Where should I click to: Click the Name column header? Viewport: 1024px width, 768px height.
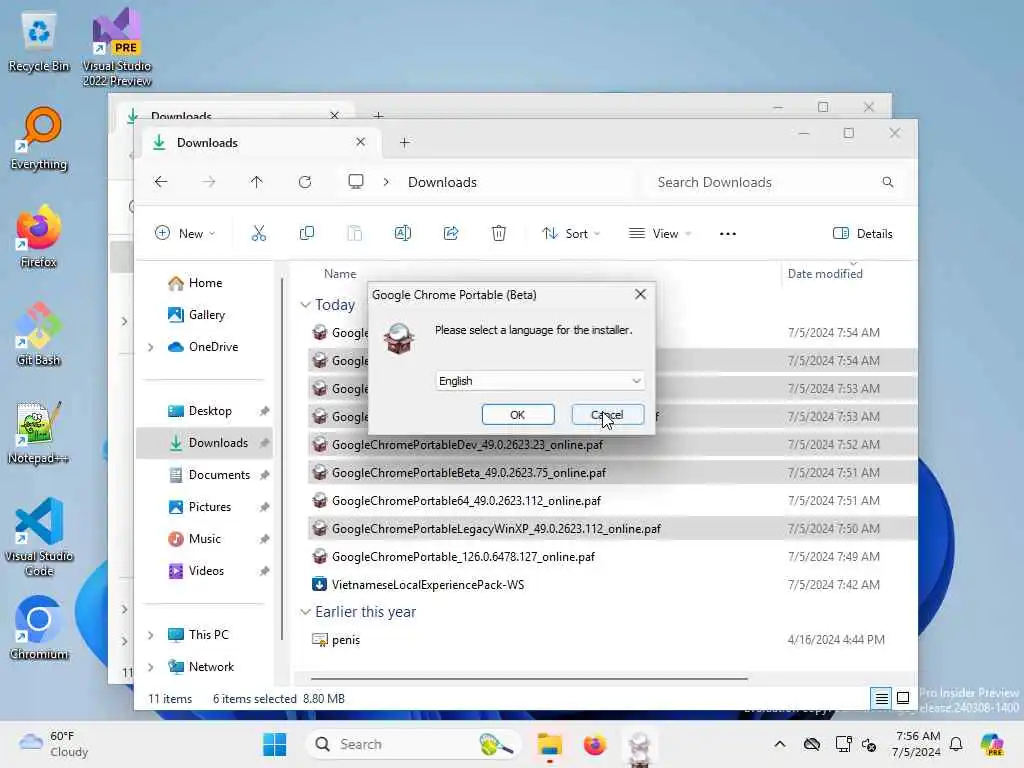[340, 274]
